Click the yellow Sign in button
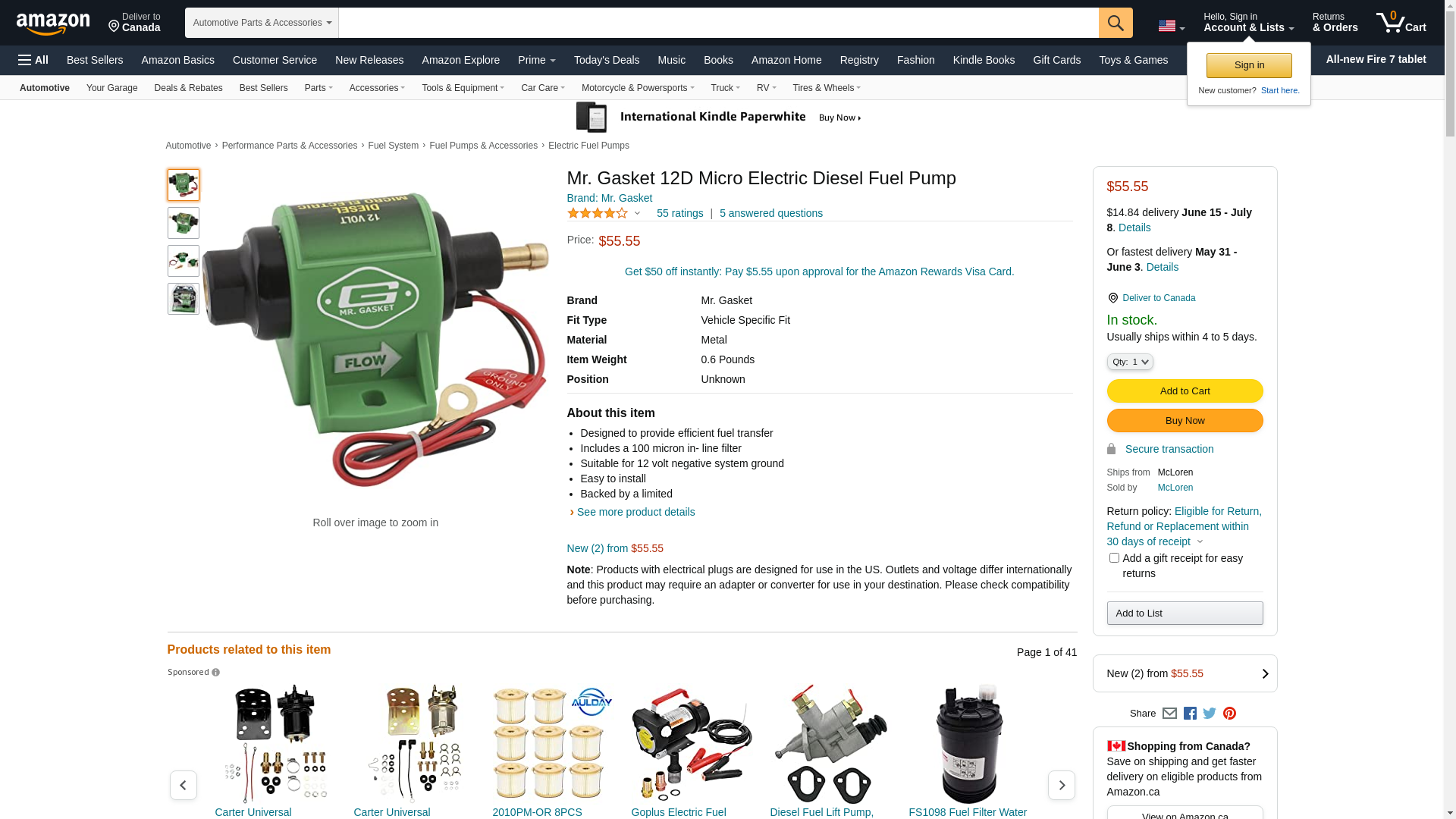Screen dimensions: 1456x819 (x=1249, y=66)
